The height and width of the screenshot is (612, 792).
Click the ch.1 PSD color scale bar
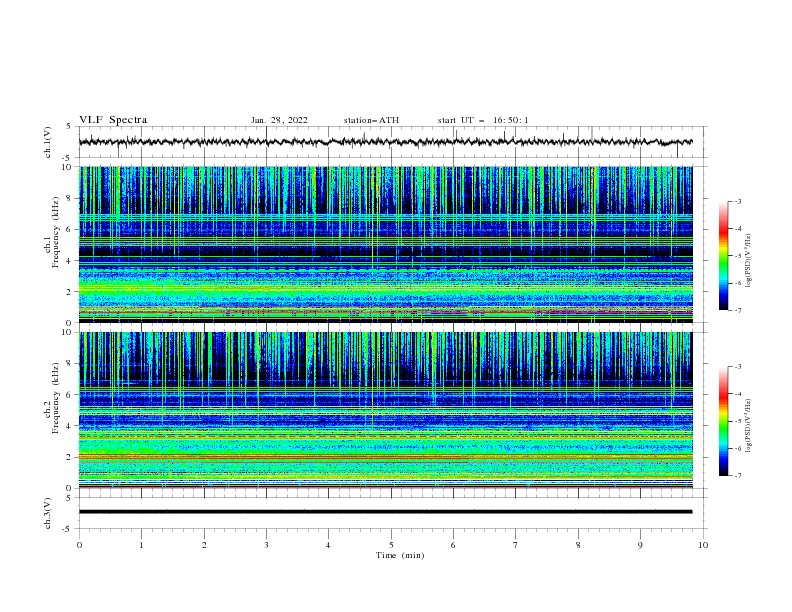point(724,256)
